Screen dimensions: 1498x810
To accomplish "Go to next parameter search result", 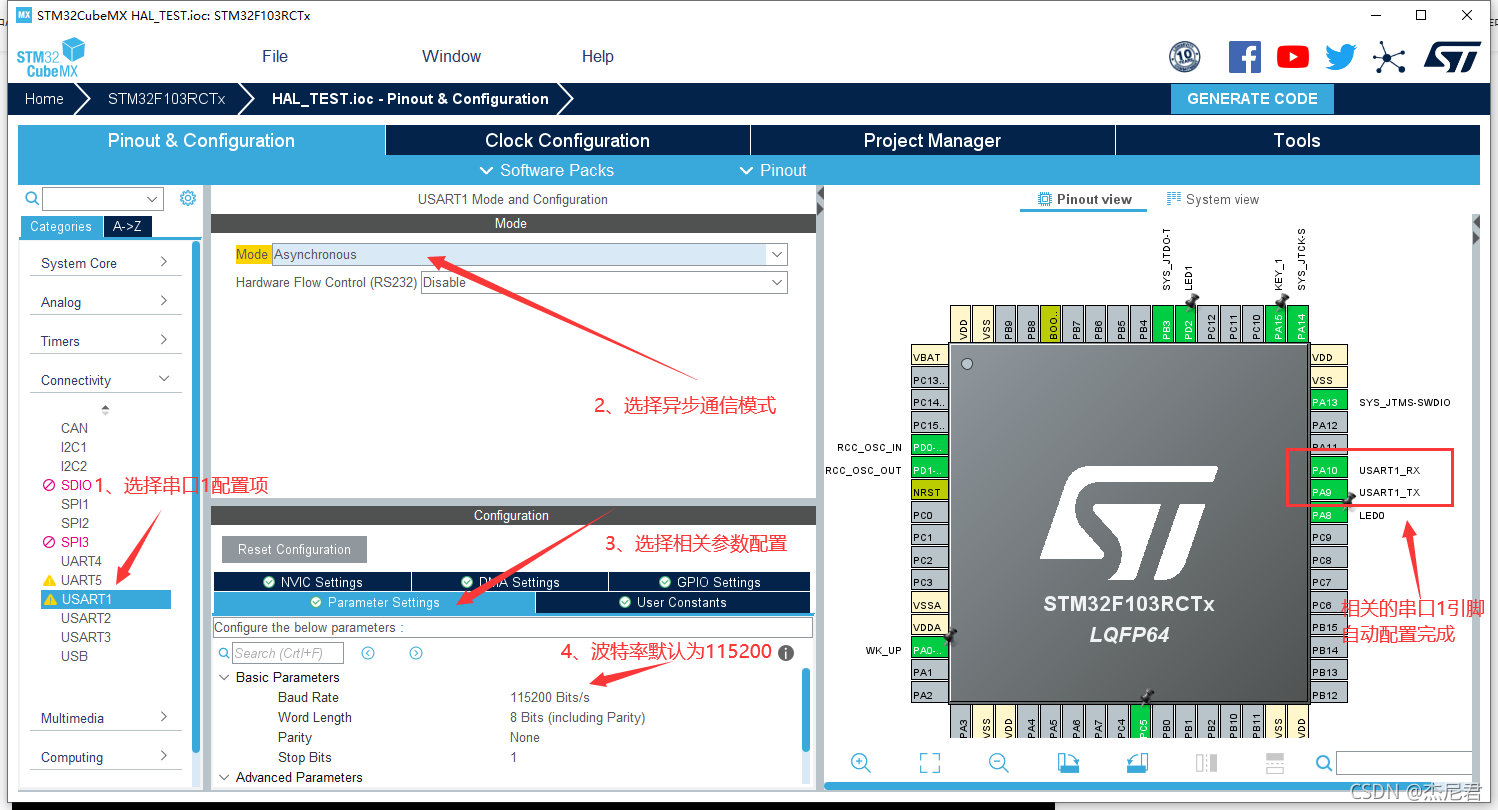I will pyautogui.click(x=416, y=653).
